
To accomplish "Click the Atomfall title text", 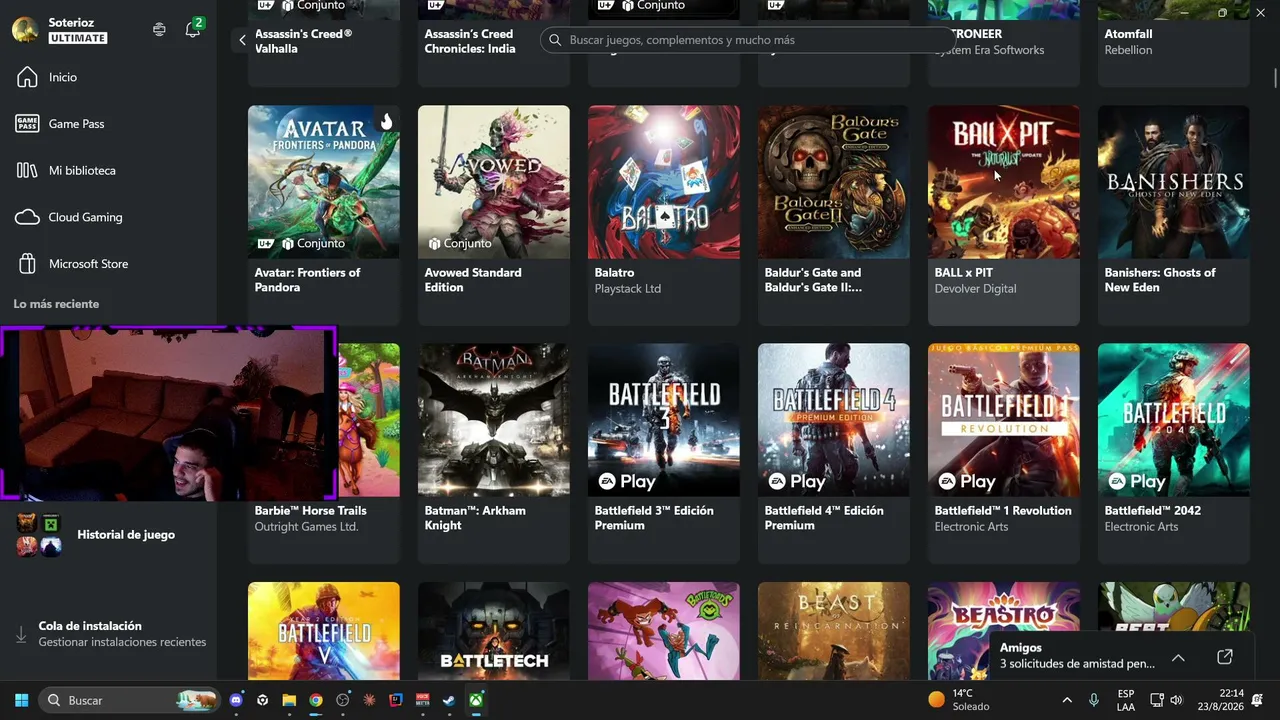I will [1129, 34].
